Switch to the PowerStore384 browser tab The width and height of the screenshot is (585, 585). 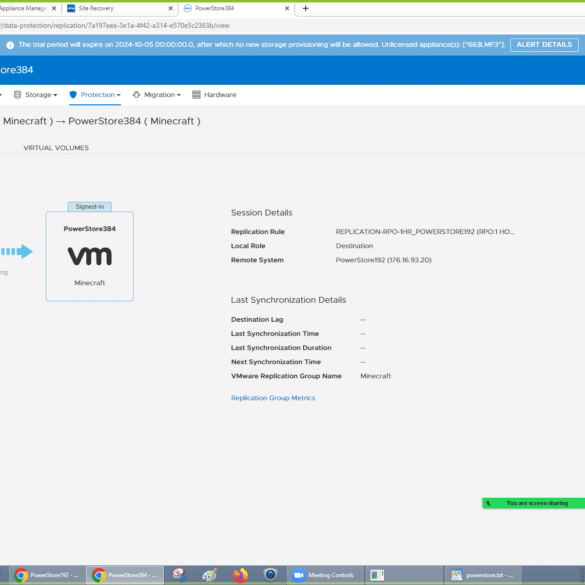click(237, 8)
